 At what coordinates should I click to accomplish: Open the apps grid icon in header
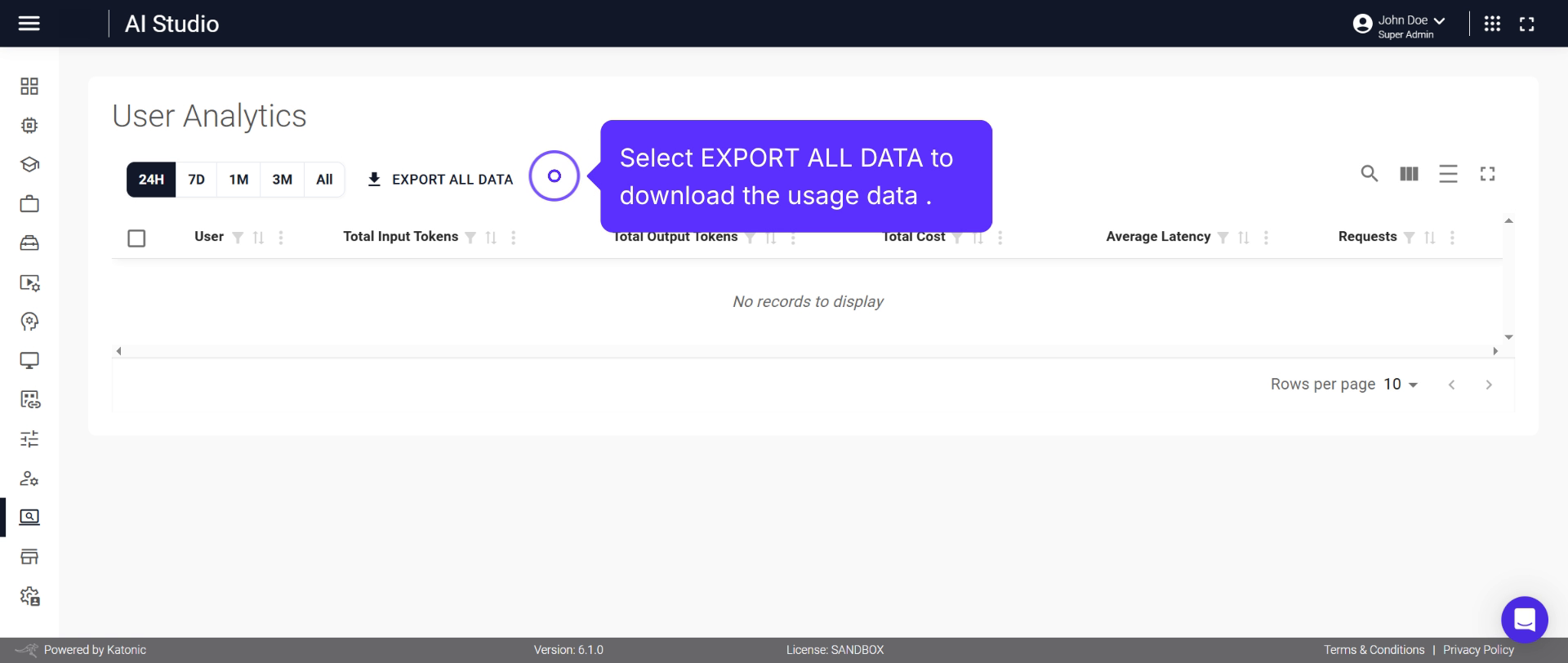click(x=1492, y=24)
